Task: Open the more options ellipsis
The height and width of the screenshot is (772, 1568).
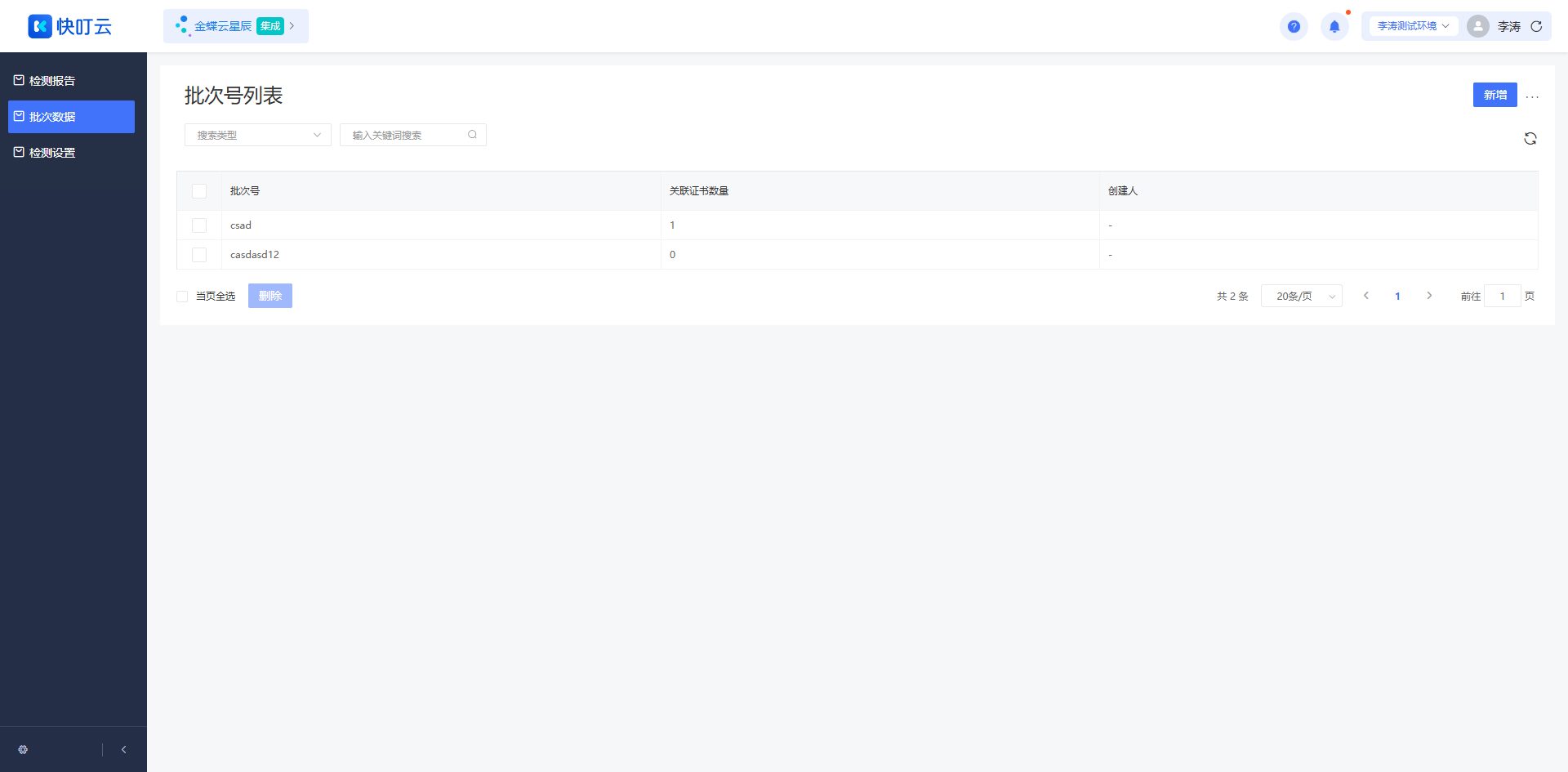Action: pos(1532,96)
